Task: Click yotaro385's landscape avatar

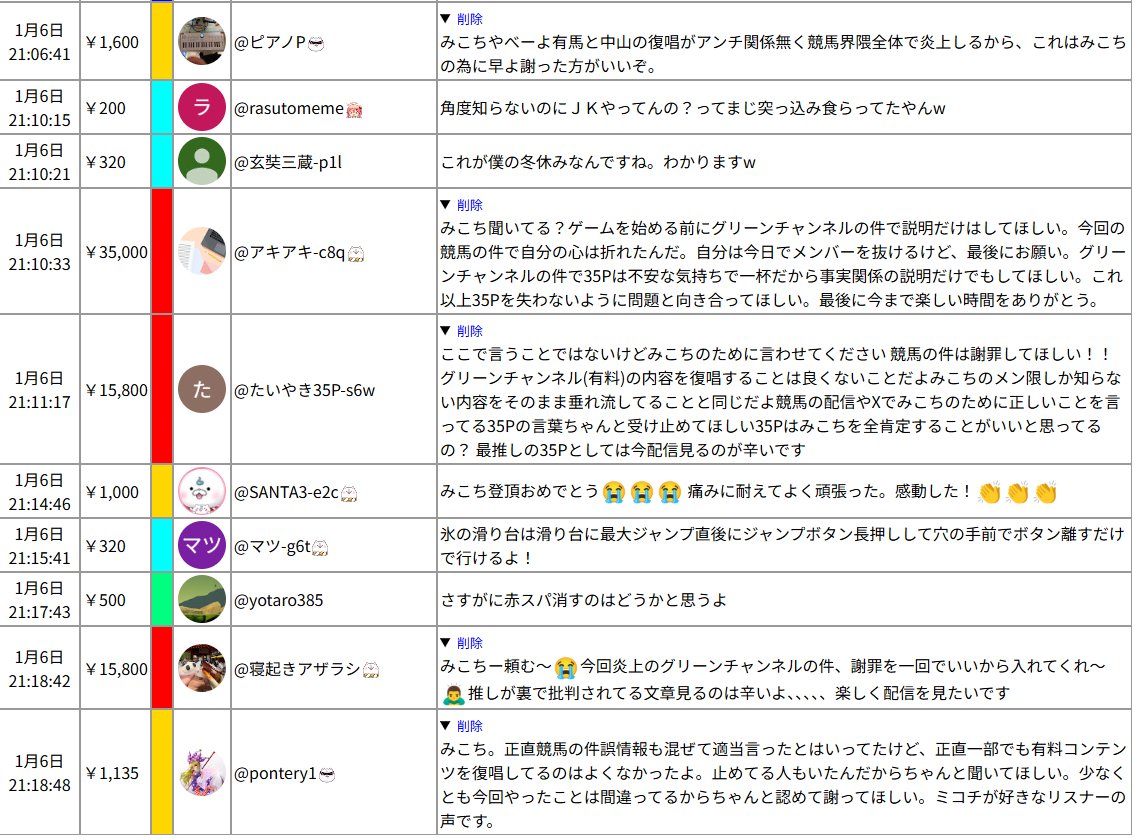Action: click(201, 600)
